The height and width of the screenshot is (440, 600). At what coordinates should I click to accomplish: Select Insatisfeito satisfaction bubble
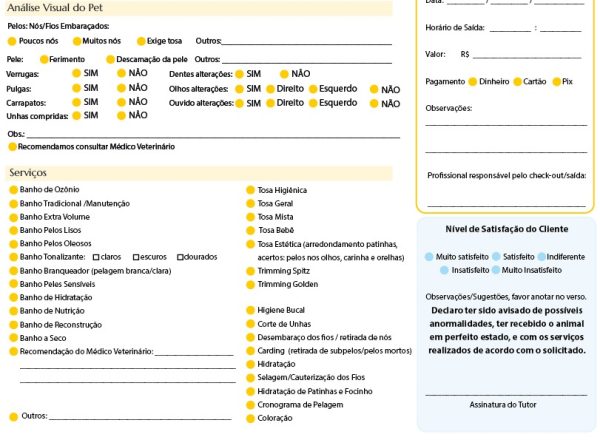tap(444, 271)
